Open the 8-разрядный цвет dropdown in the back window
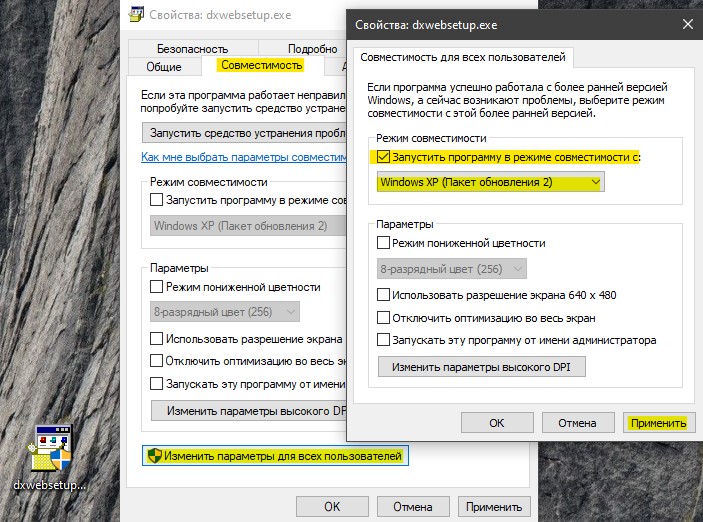The width and height of the screenshot is (703, 522). pos(225,312)
